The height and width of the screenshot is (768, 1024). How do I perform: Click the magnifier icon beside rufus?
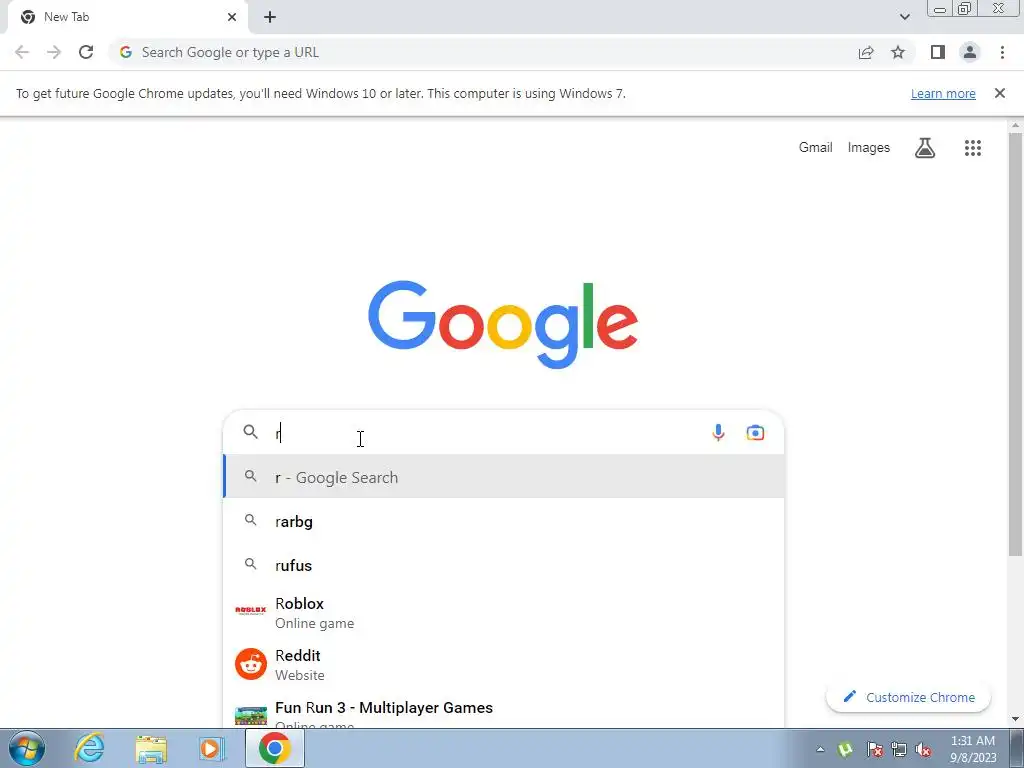250,564
